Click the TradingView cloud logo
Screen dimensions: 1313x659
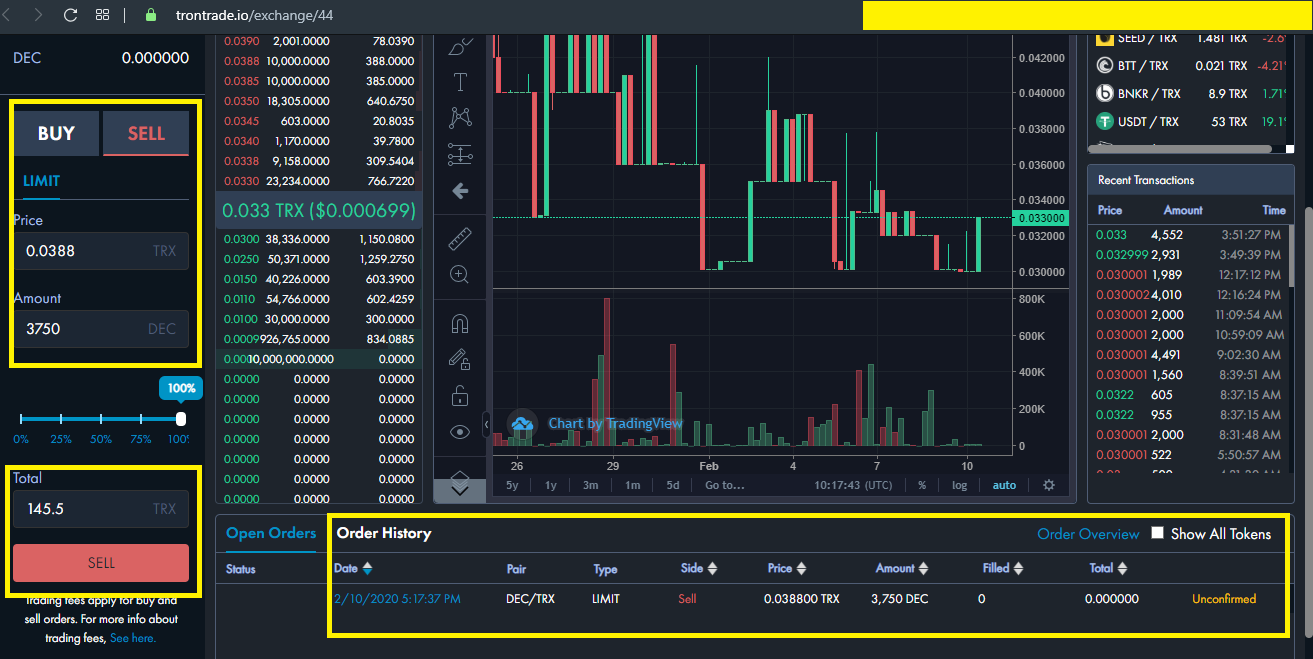pyautogui.click(x=522, y=424)
